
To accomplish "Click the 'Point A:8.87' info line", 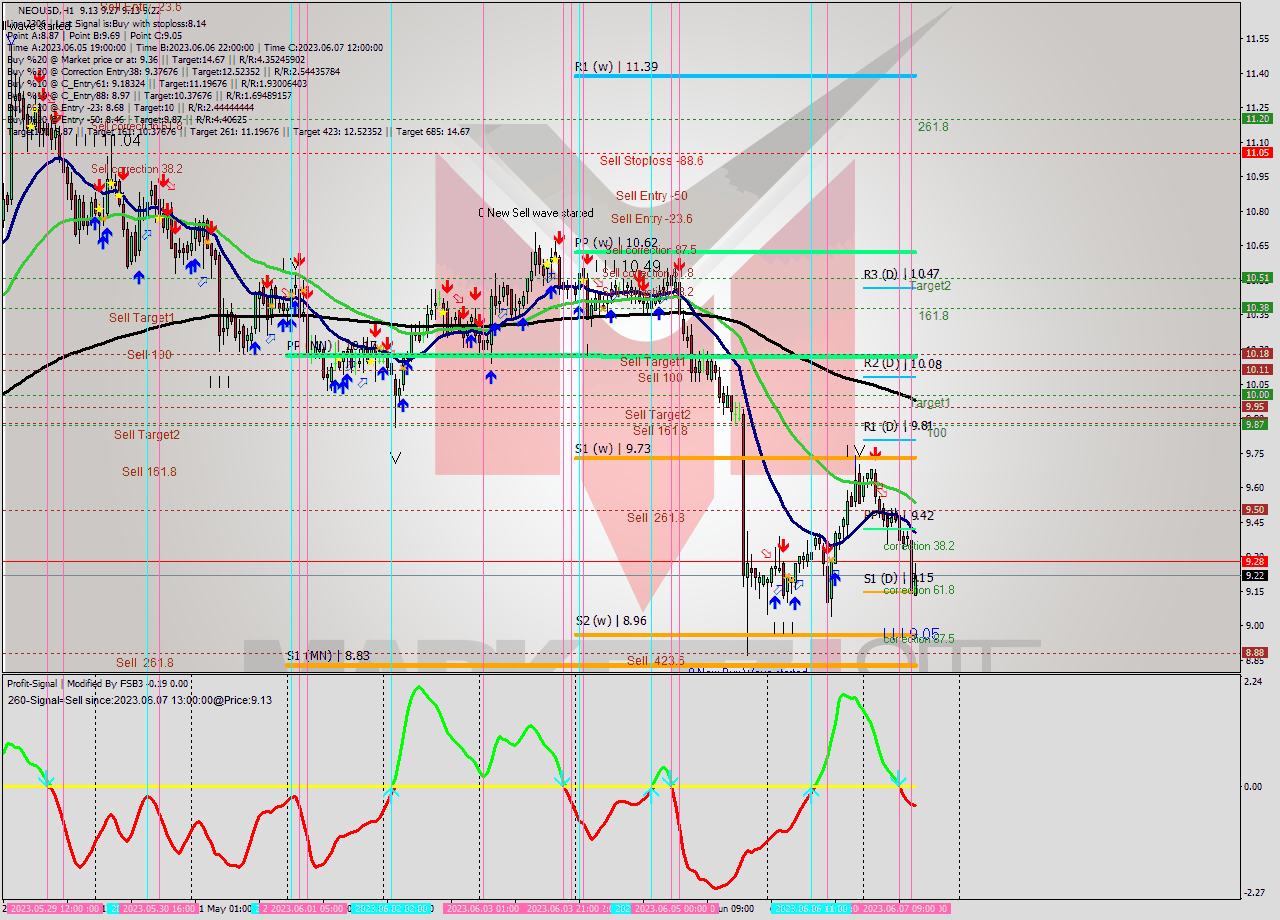I will pos(33,35).
